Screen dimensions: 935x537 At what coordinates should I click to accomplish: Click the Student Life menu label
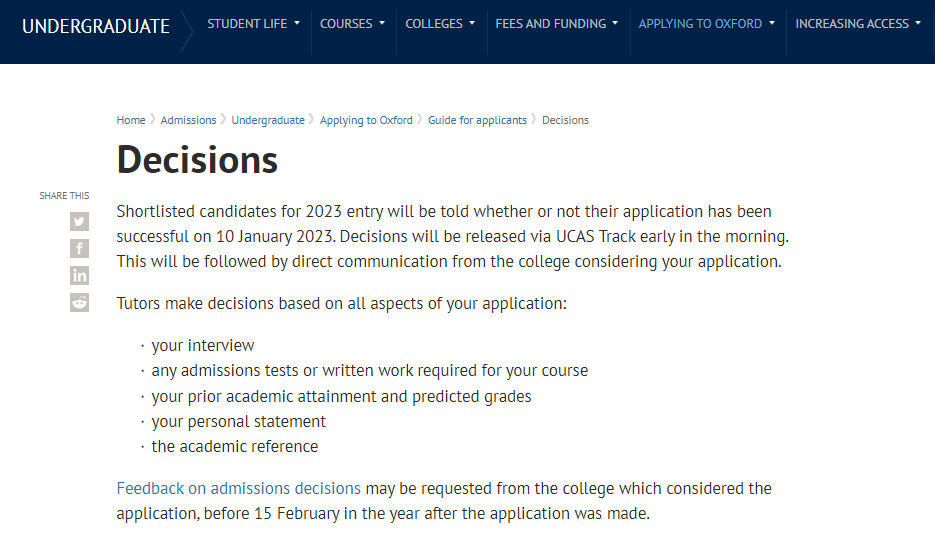pyautogui.click(x=247, y=24)
